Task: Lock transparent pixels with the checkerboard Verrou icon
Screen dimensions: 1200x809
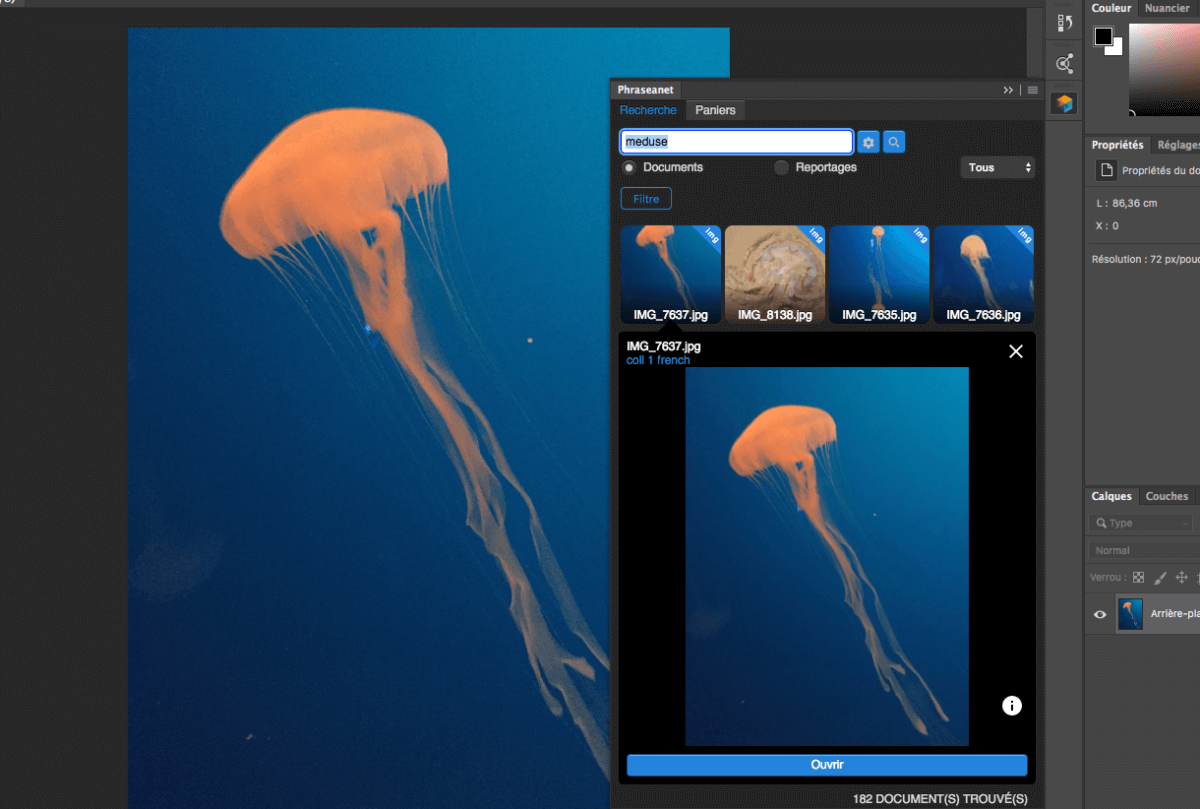Action: pos(1138,577)
